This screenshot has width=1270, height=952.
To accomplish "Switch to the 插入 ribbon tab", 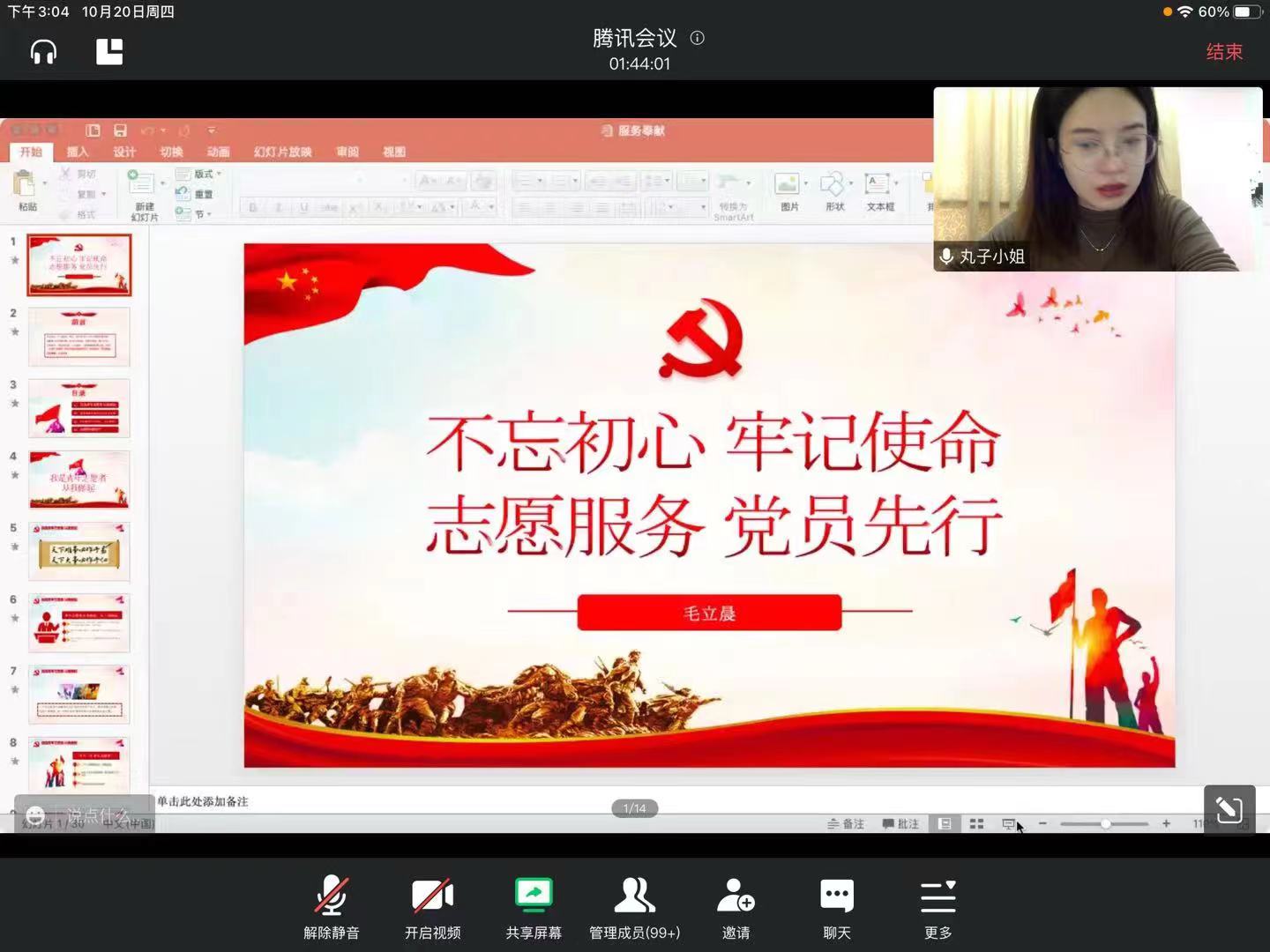I will 78,152.
